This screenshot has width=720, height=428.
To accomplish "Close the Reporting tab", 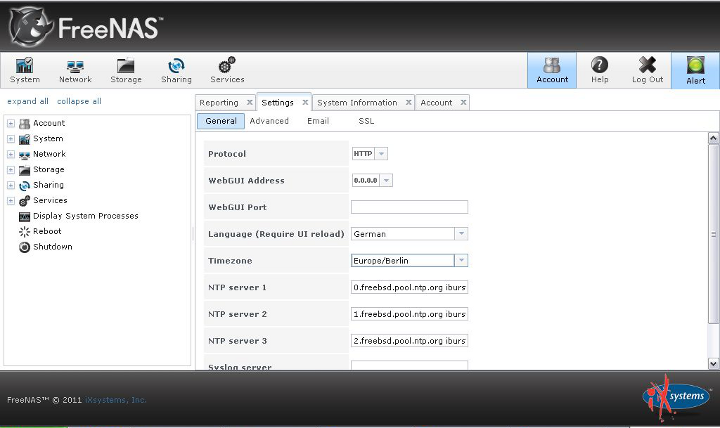I will click(249, 102).
